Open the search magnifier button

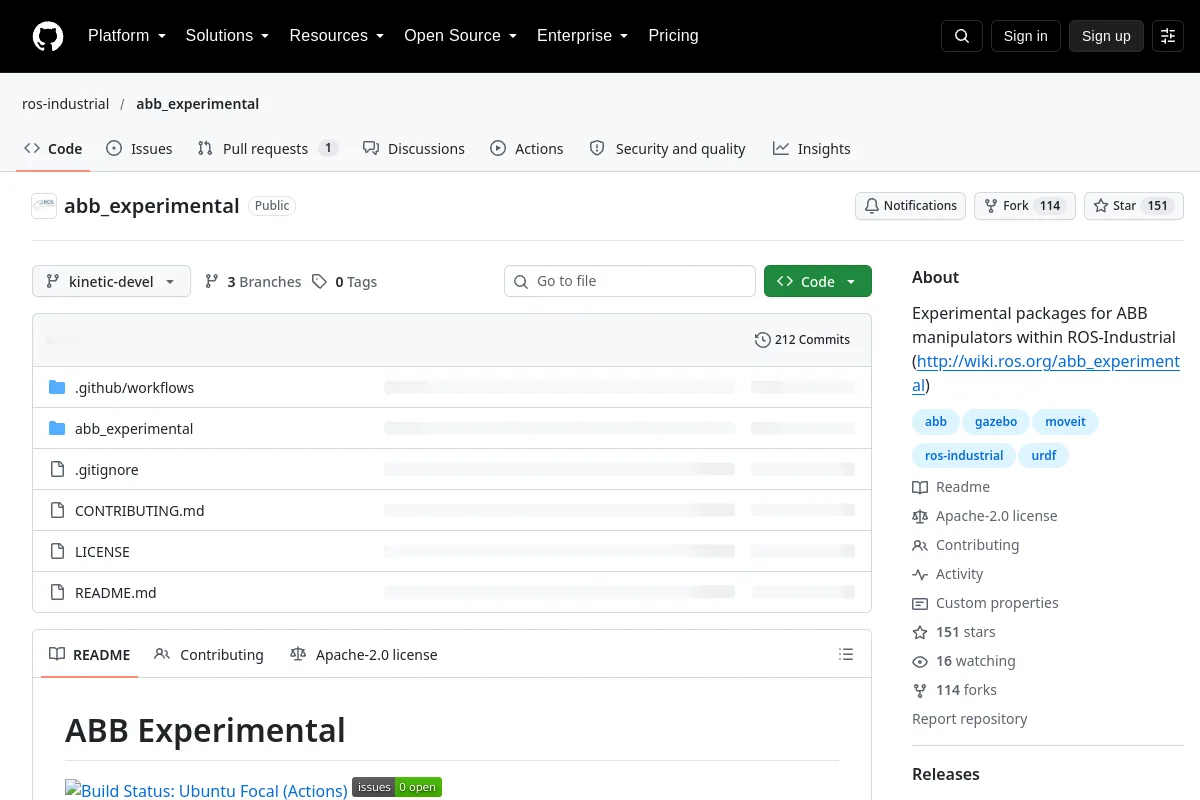(x=962, y=36)
